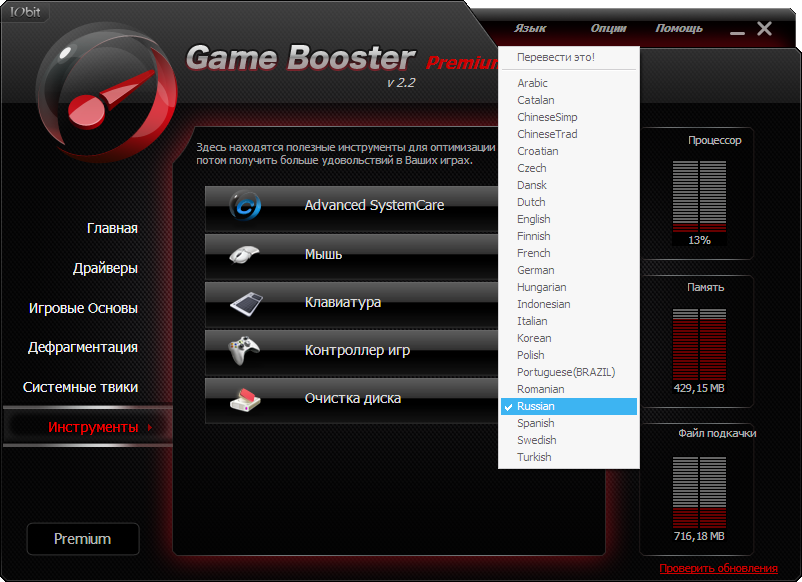
Task: Click the keyboard icon beside Клавиатура
Action: pos(246,303)
